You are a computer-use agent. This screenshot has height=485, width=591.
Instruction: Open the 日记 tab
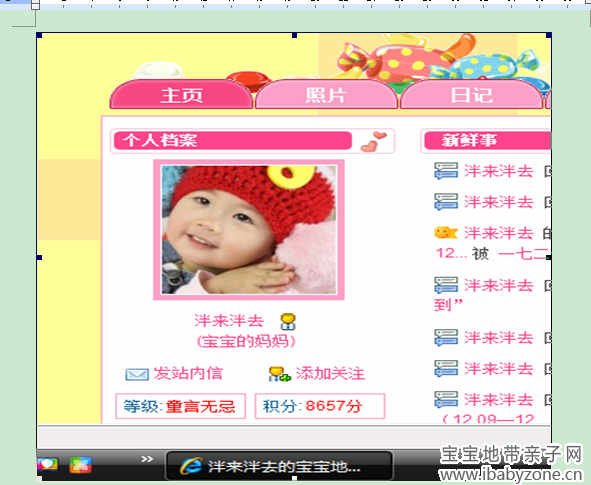(471, 95)
